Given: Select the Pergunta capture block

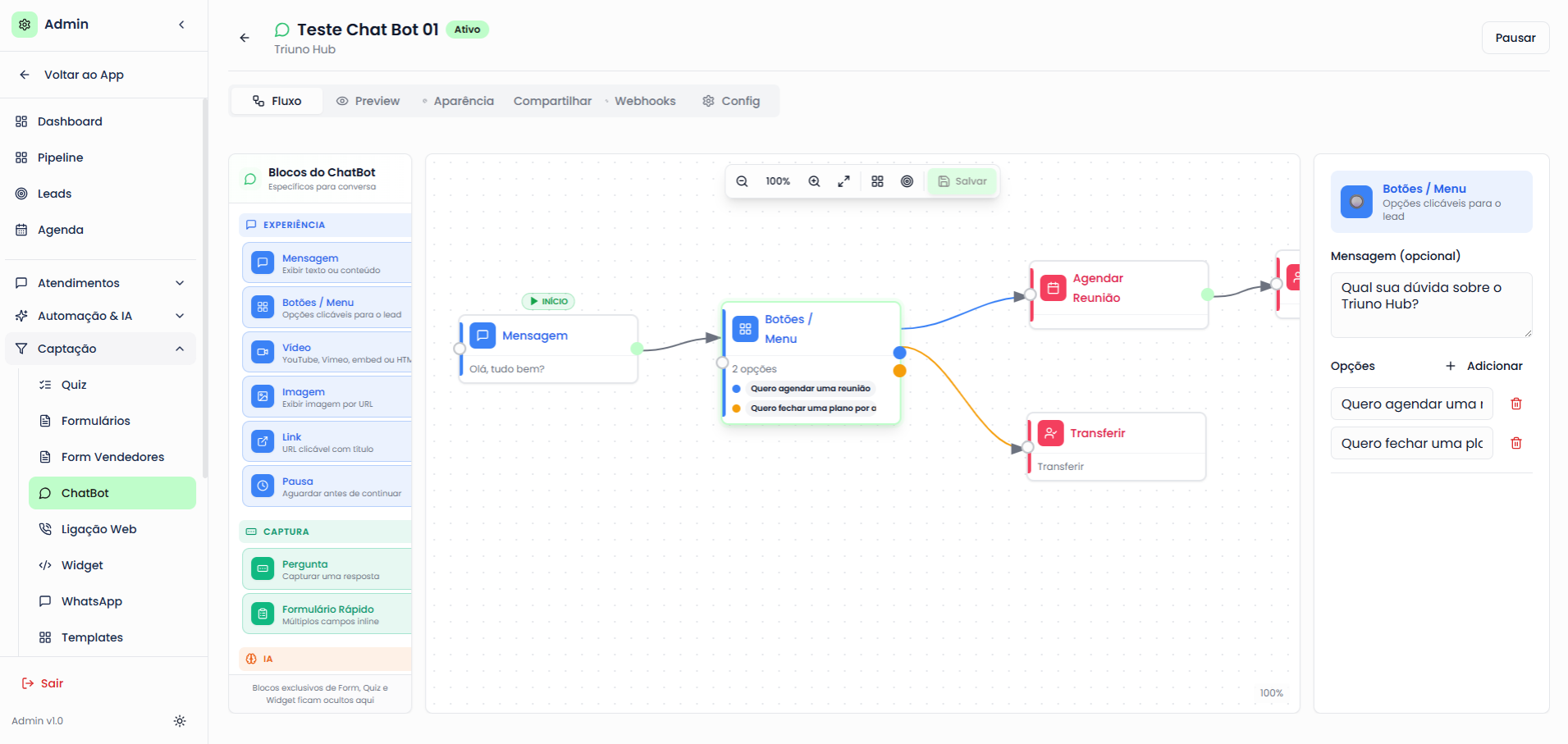Looking at the screenshot, I should click(327, 569).
